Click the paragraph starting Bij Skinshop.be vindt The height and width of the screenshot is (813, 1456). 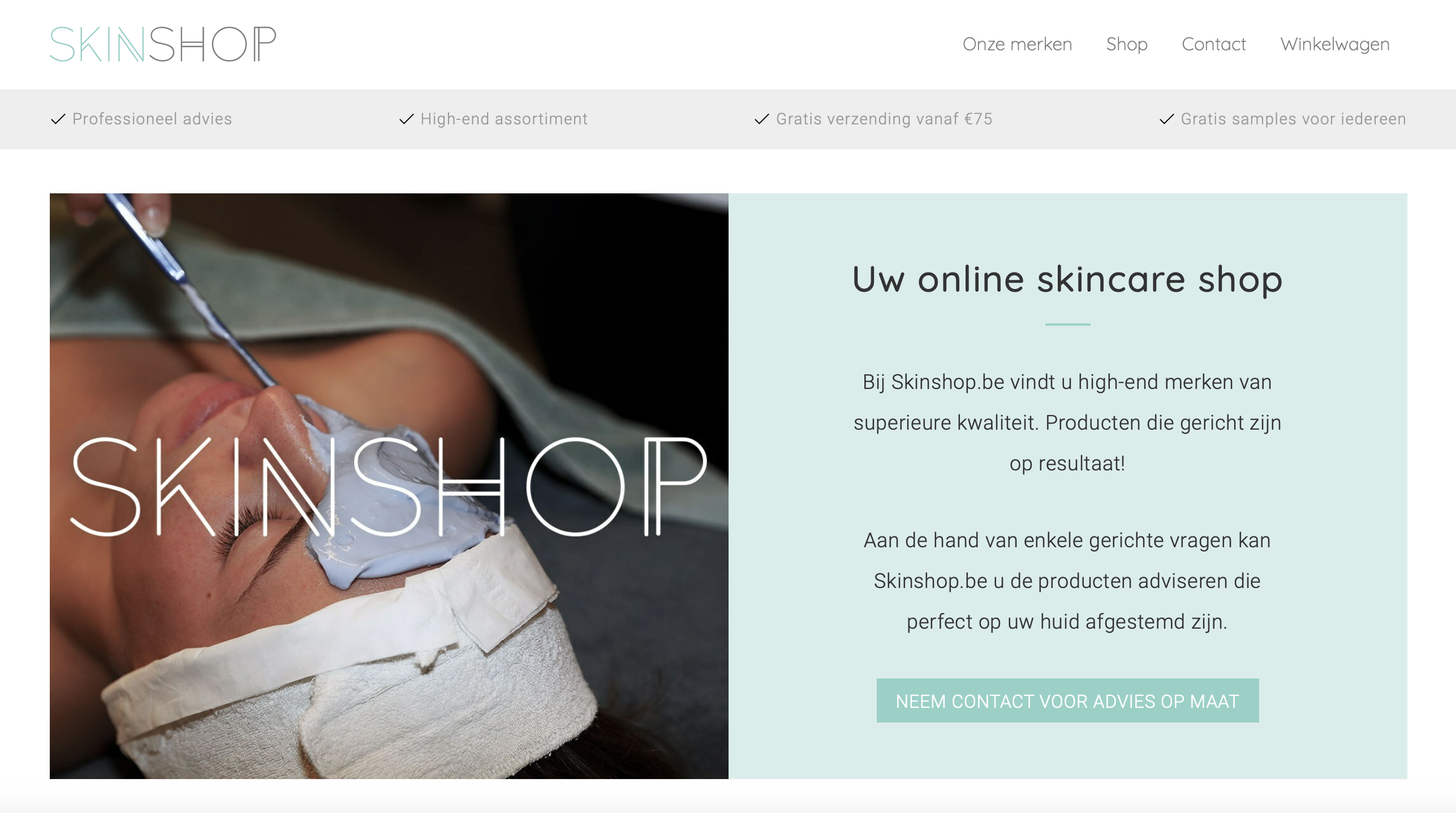pos(1067,423)
